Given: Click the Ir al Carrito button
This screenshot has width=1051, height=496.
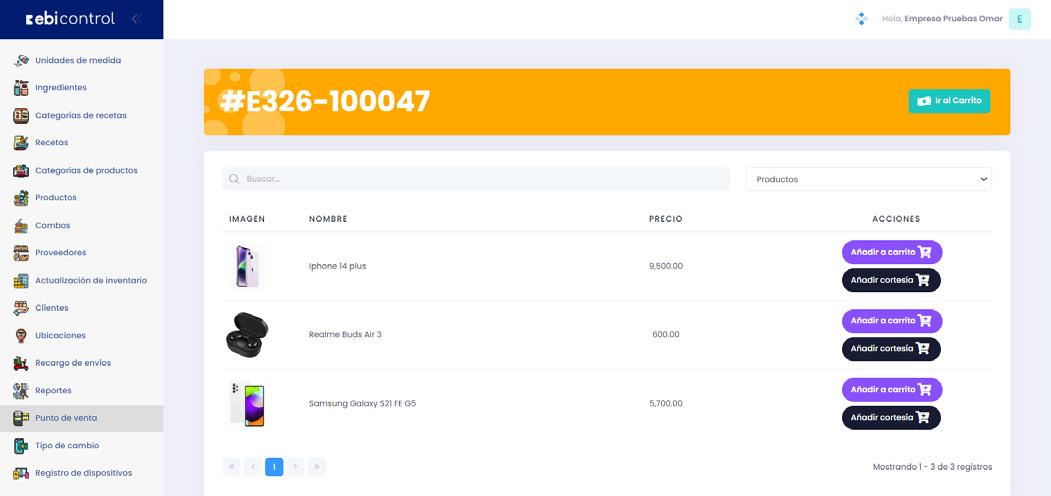Looking at the screenshot, I should pyautogui.click(x=949, y=101).
